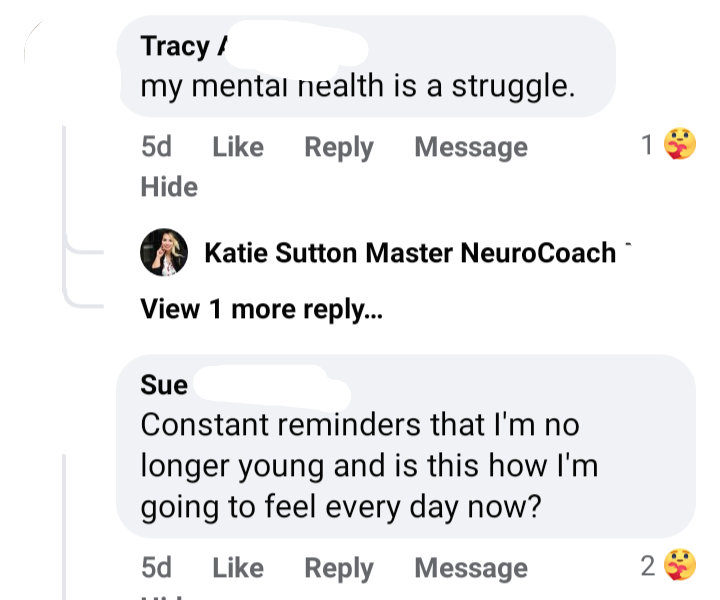Screen dimensions: 720x600
Task: Click the 5d timestamp on Tracy's comment
Action: tap(156, 147)
